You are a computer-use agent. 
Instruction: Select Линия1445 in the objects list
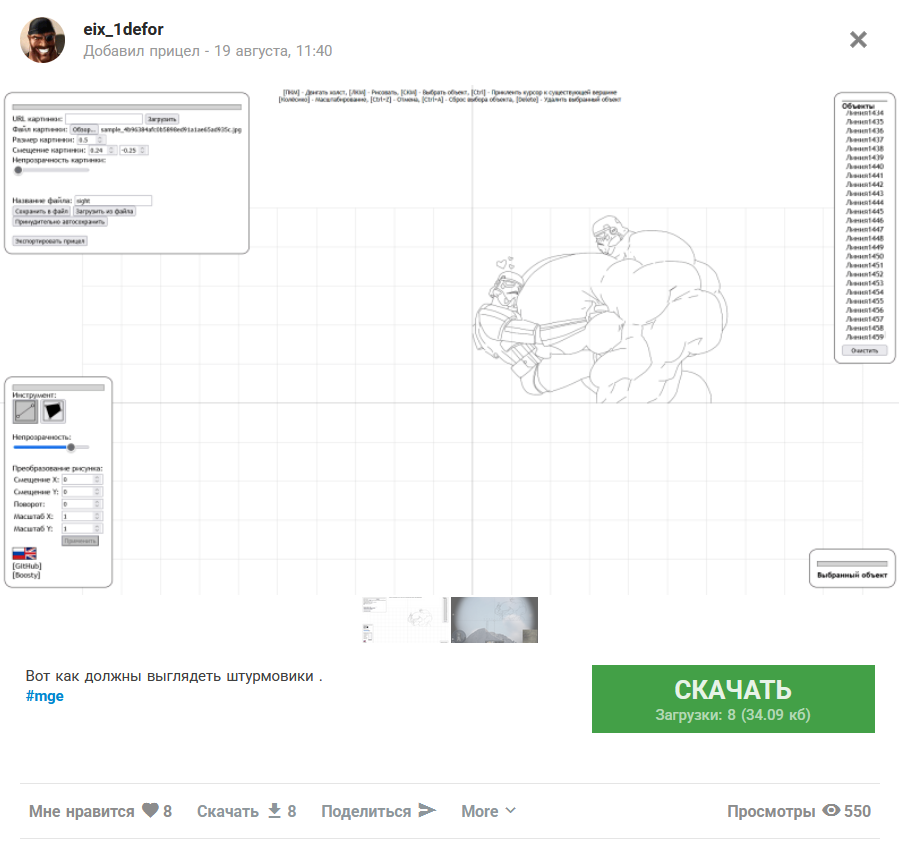[865, 211]
